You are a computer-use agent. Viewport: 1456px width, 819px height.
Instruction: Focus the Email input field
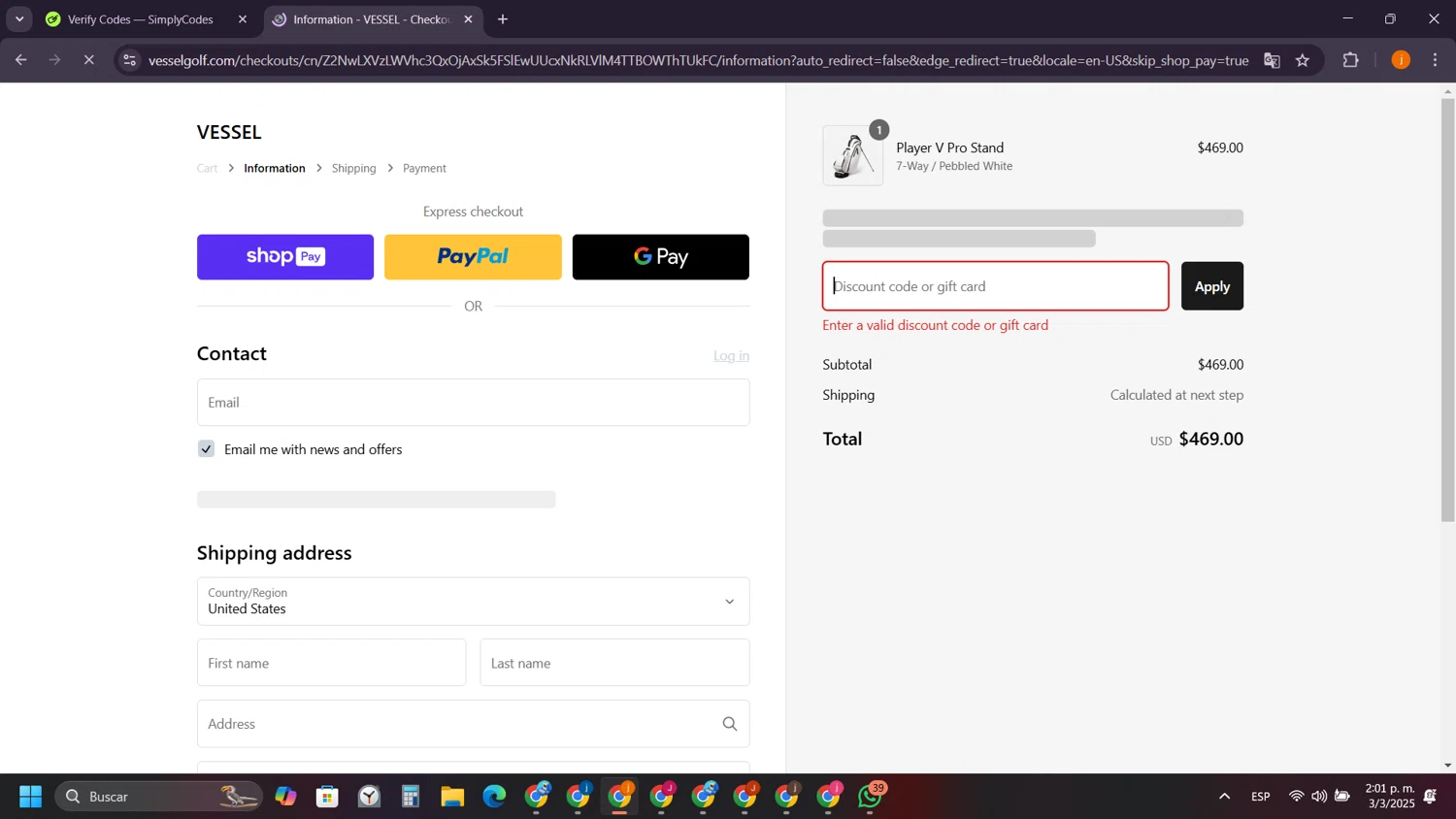pos(474,403)
